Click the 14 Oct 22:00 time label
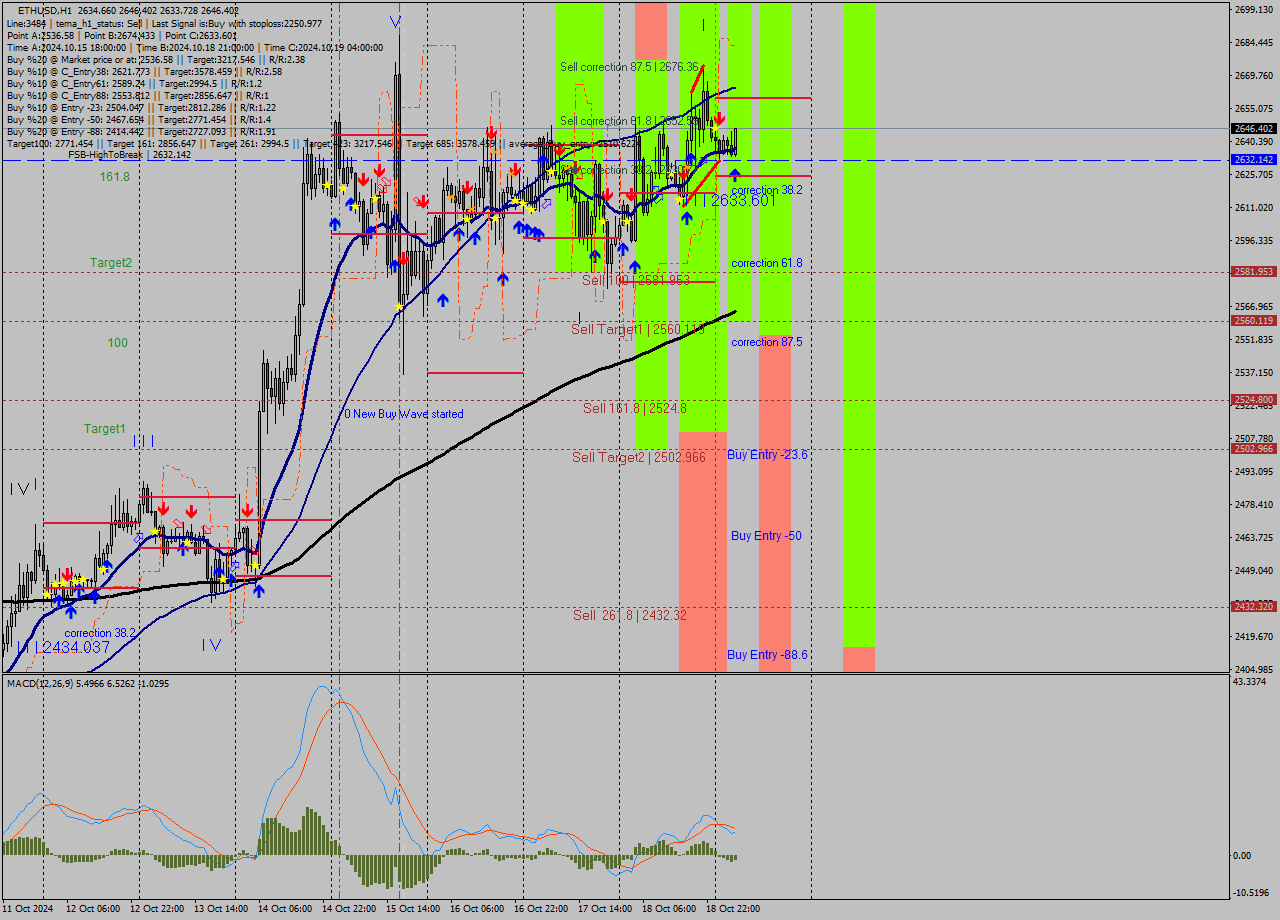 pyautogui.click(x=349, y=909)
